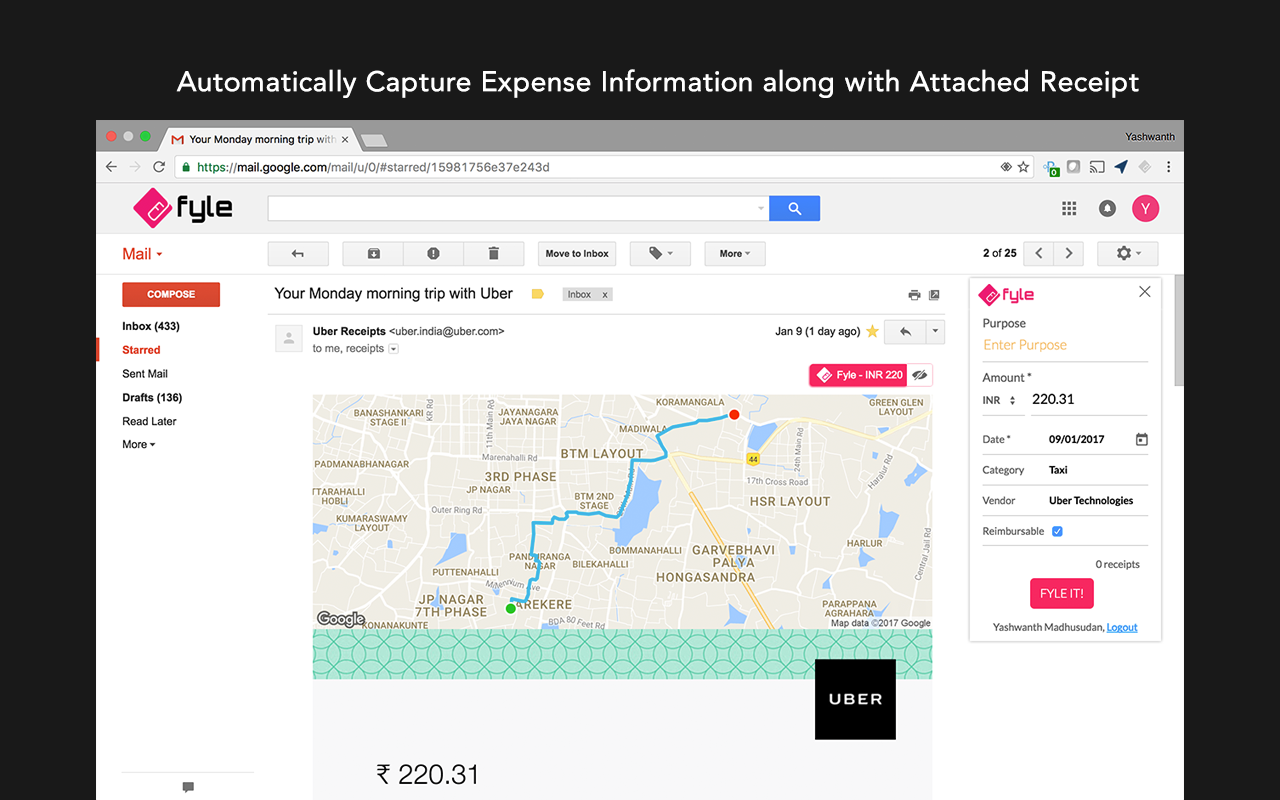The height and width of the screenshot is (800, 1280).
Task: Unstar the Uber Receipts message
Action: (872, 331)
